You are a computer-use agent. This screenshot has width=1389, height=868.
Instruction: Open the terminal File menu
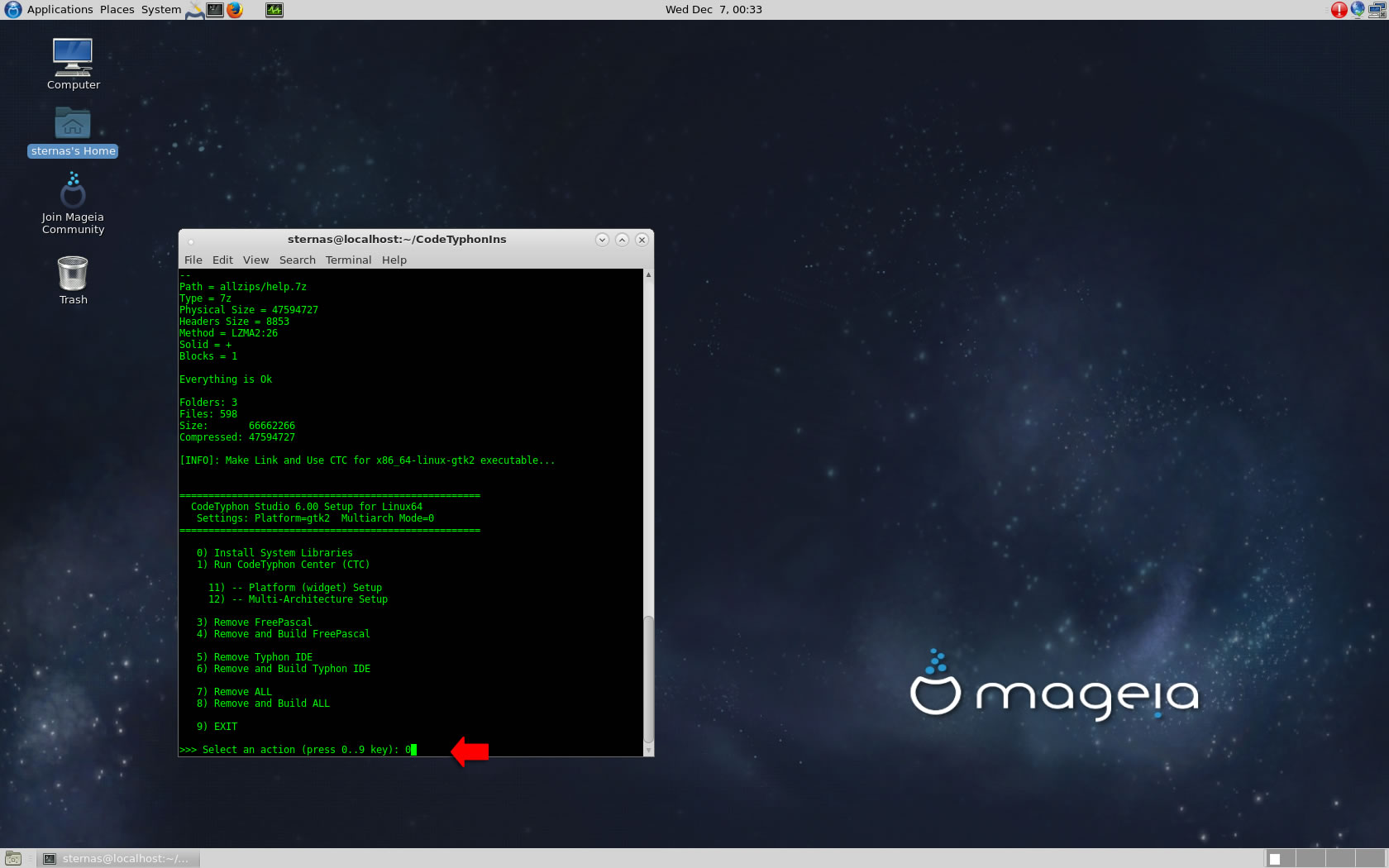point(193,260)
